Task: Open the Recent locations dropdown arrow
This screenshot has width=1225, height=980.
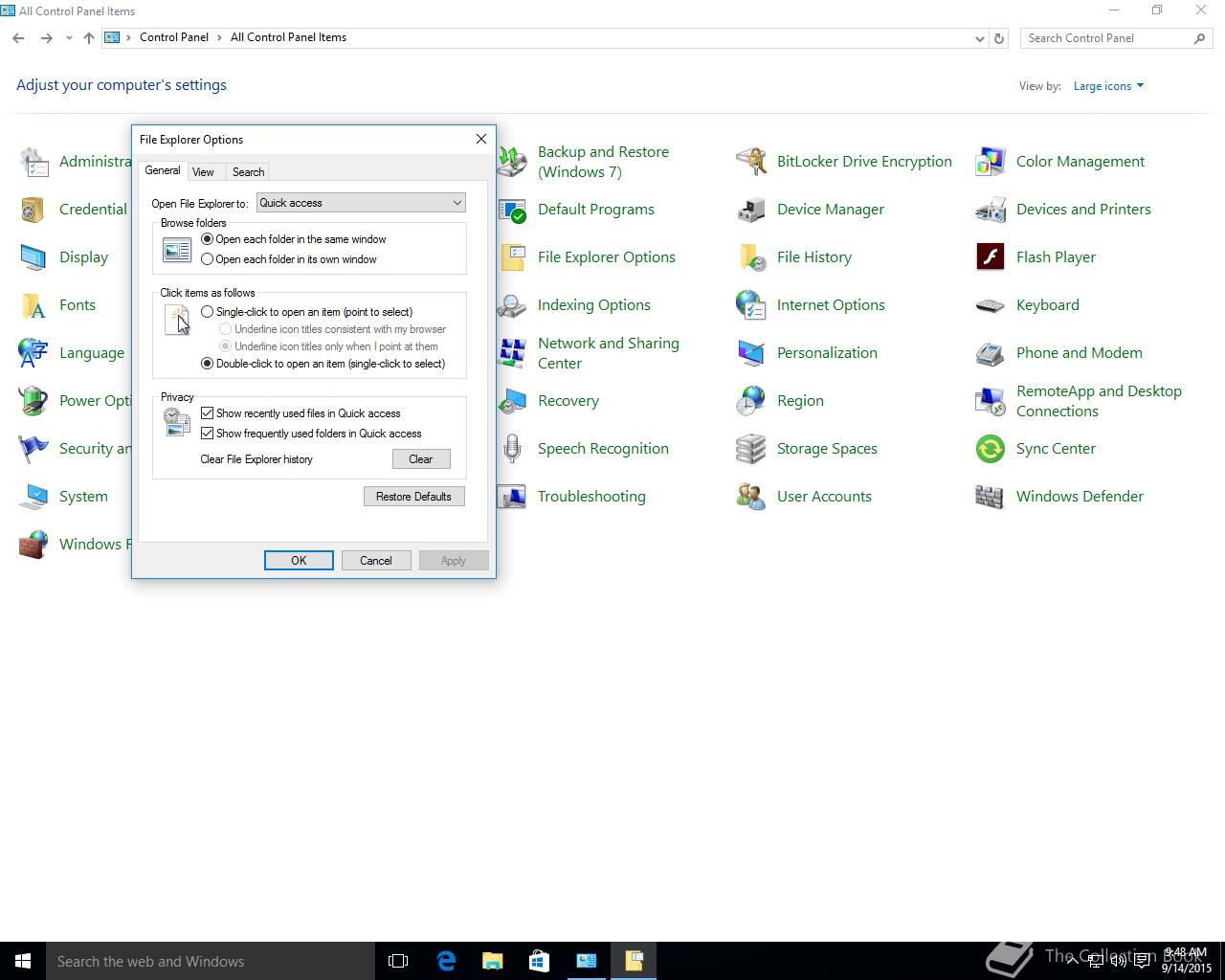Action: click(x=69, y=38)
